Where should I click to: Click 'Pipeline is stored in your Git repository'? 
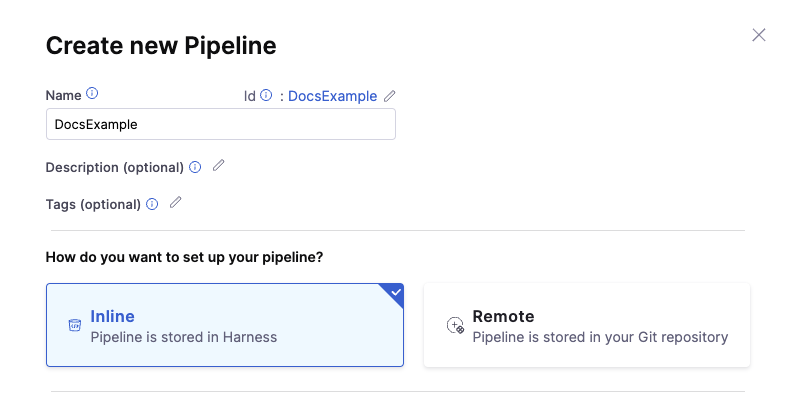click(600, 337)
